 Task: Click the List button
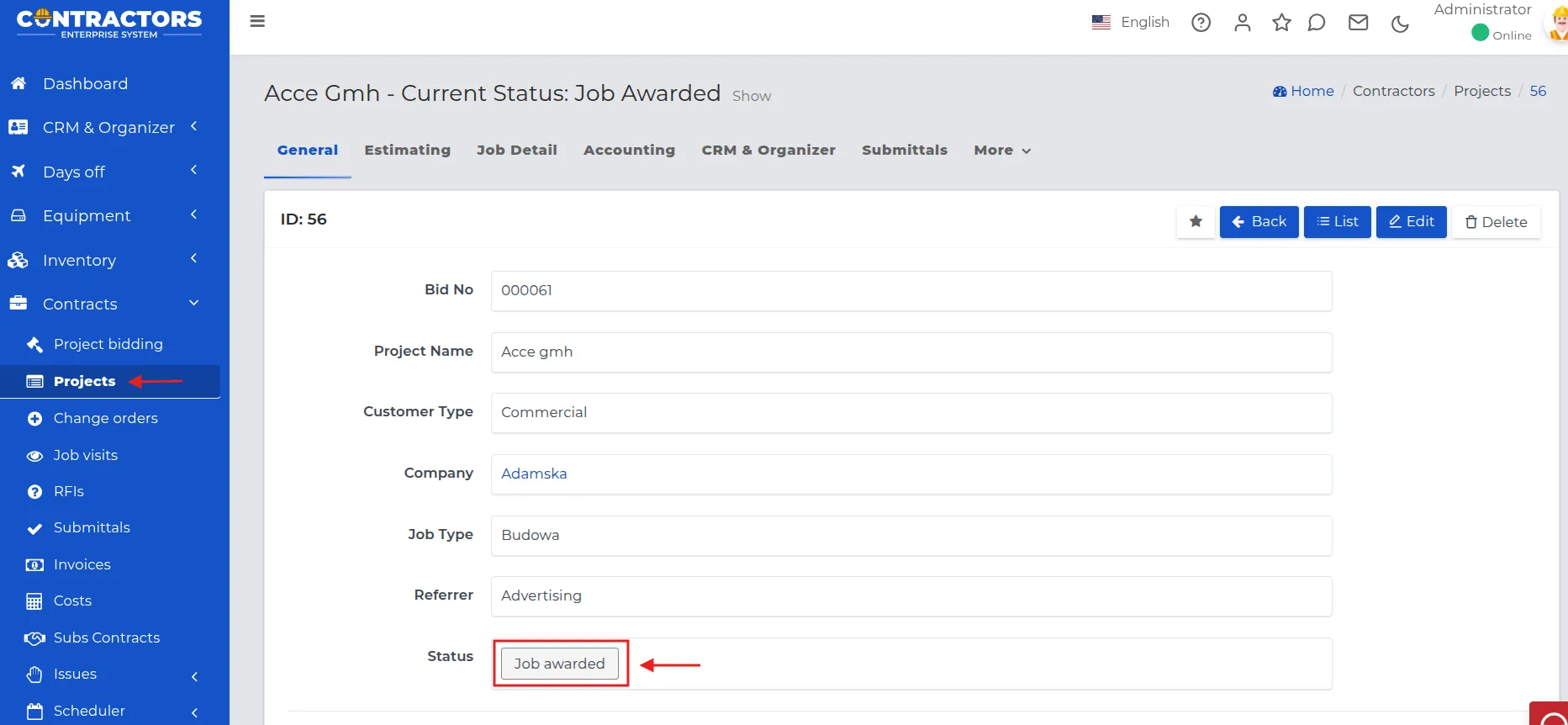click(x=1337, y=221)
